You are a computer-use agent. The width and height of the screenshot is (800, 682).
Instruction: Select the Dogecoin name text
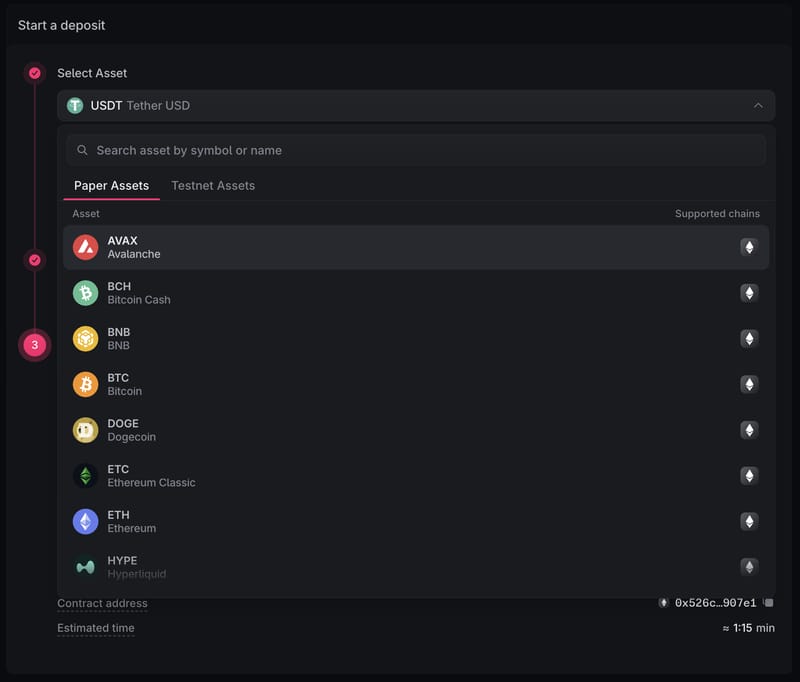coord(132,437)
